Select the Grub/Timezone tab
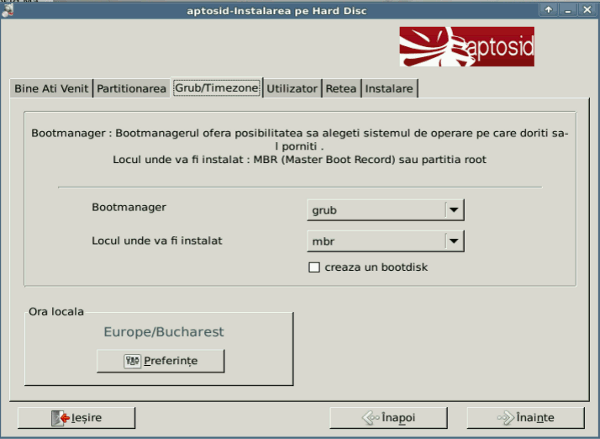This screenshot has width=600, height=439. 217,88
